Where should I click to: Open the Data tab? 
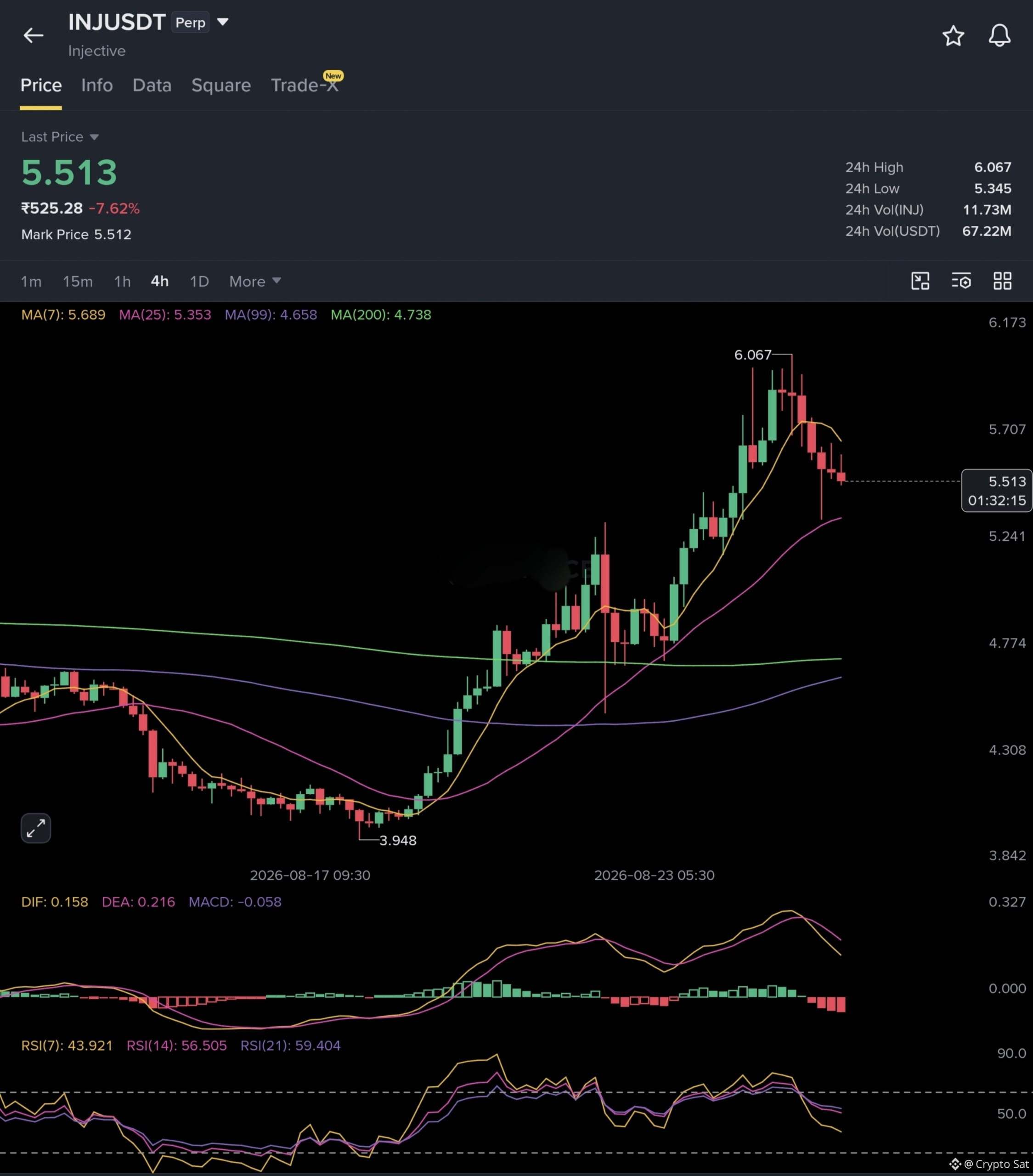click(x=152, y=85)
